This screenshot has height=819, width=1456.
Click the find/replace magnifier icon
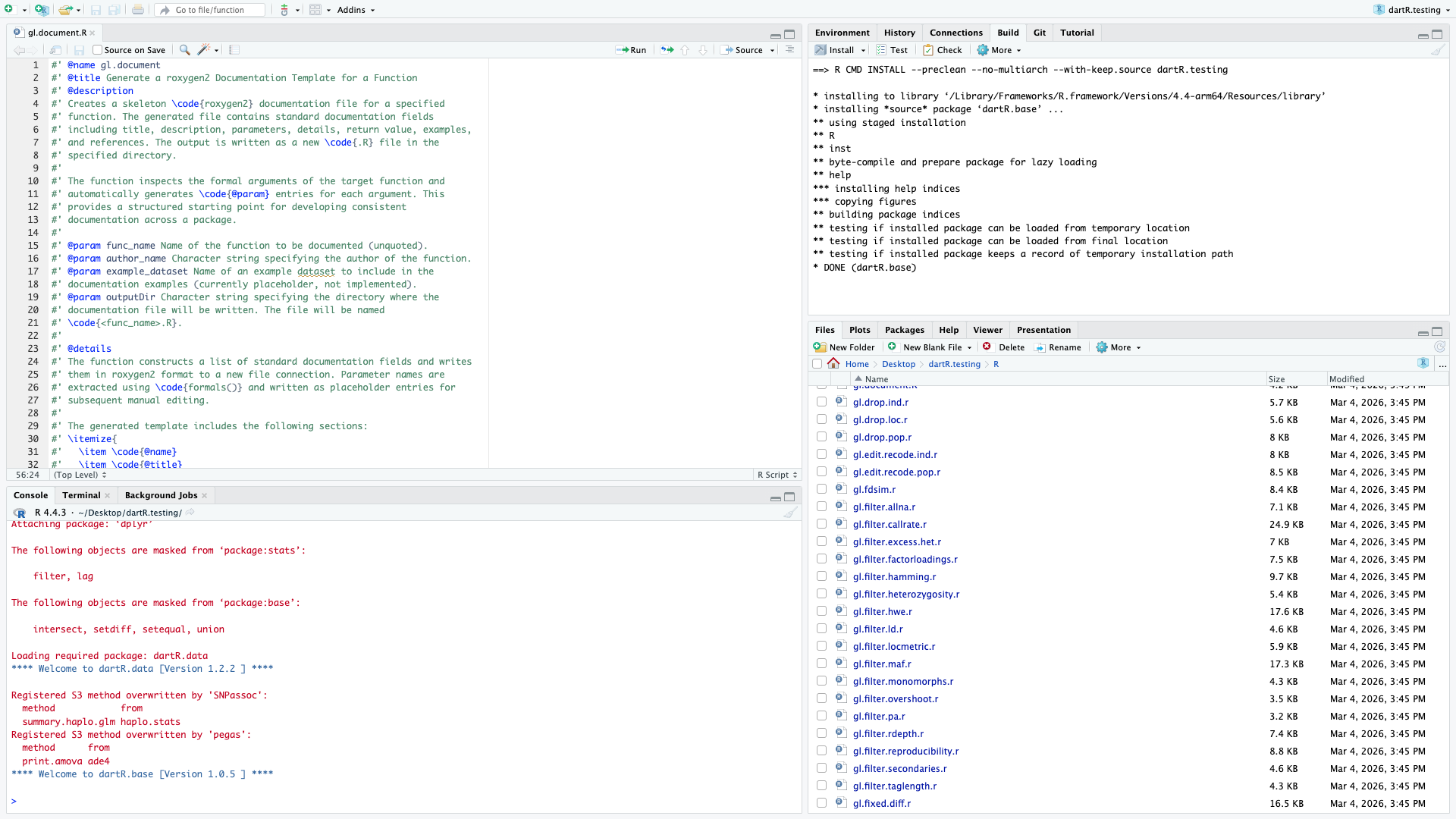tap(184, 50)
